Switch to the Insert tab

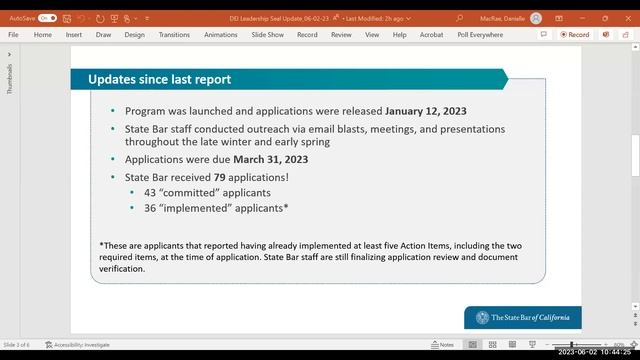click(x=74, y=35)
